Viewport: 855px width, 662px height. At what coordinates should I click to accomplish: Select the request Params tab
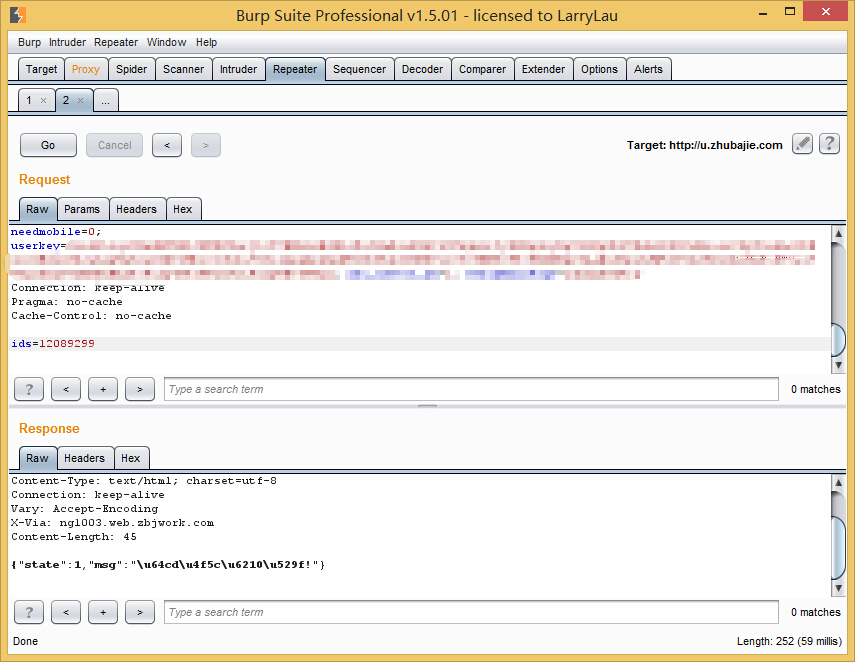coord(82,209)
